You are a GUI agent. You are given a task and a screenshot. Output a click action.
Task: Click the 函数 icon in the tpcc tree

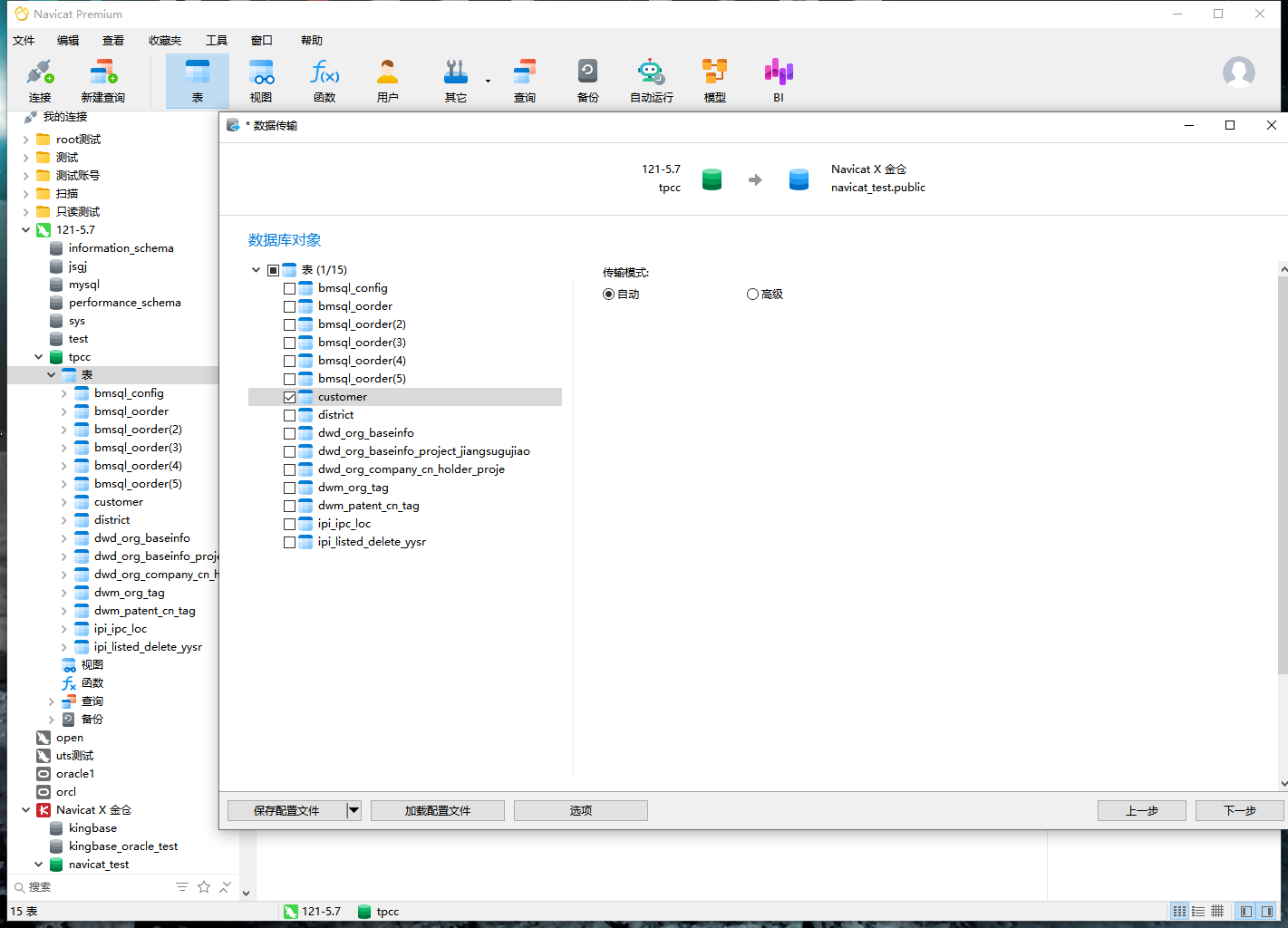click(69, 683)
